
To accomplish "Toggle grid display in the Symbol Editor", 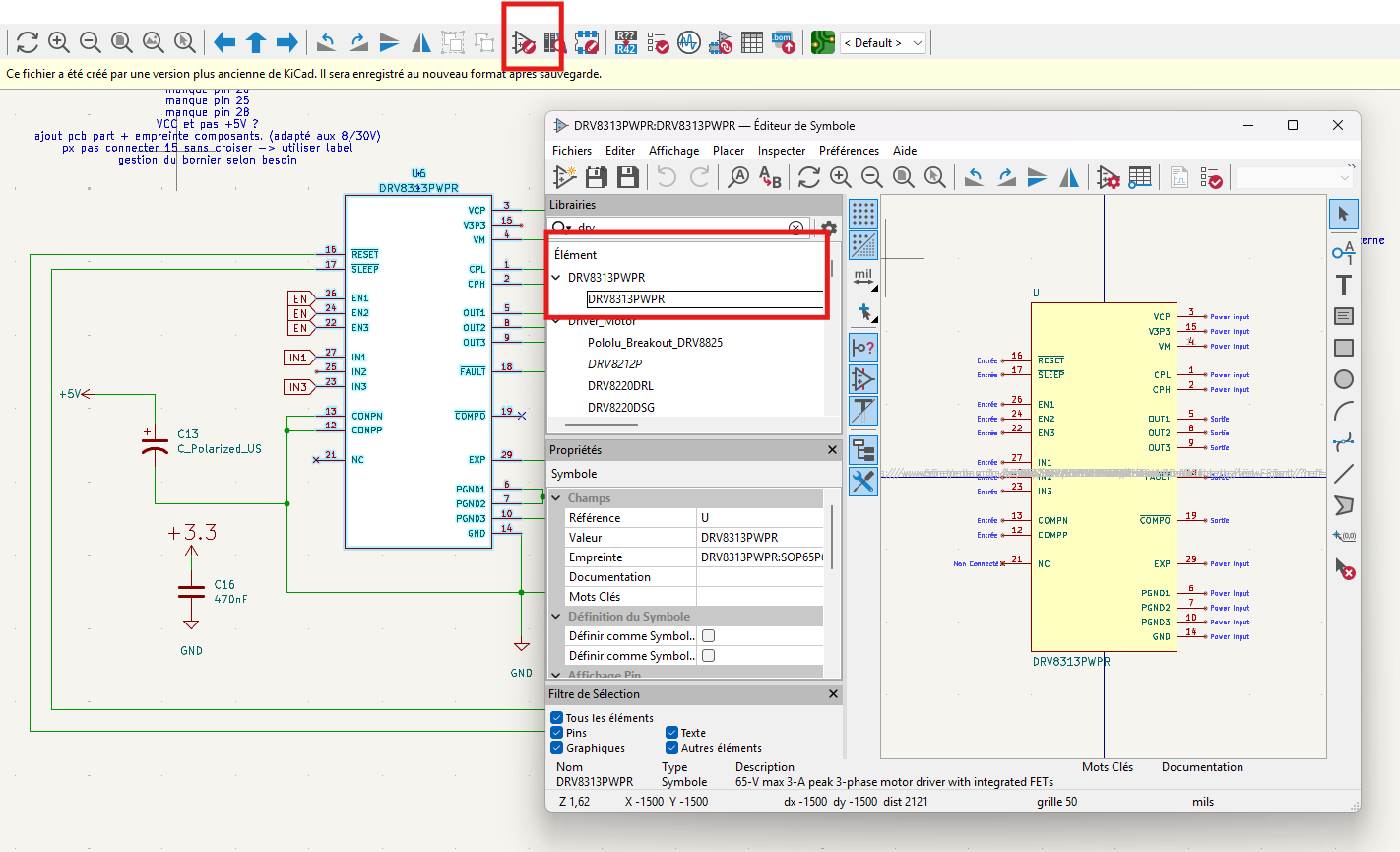I will pyautogui.click(x=863, y=214).
